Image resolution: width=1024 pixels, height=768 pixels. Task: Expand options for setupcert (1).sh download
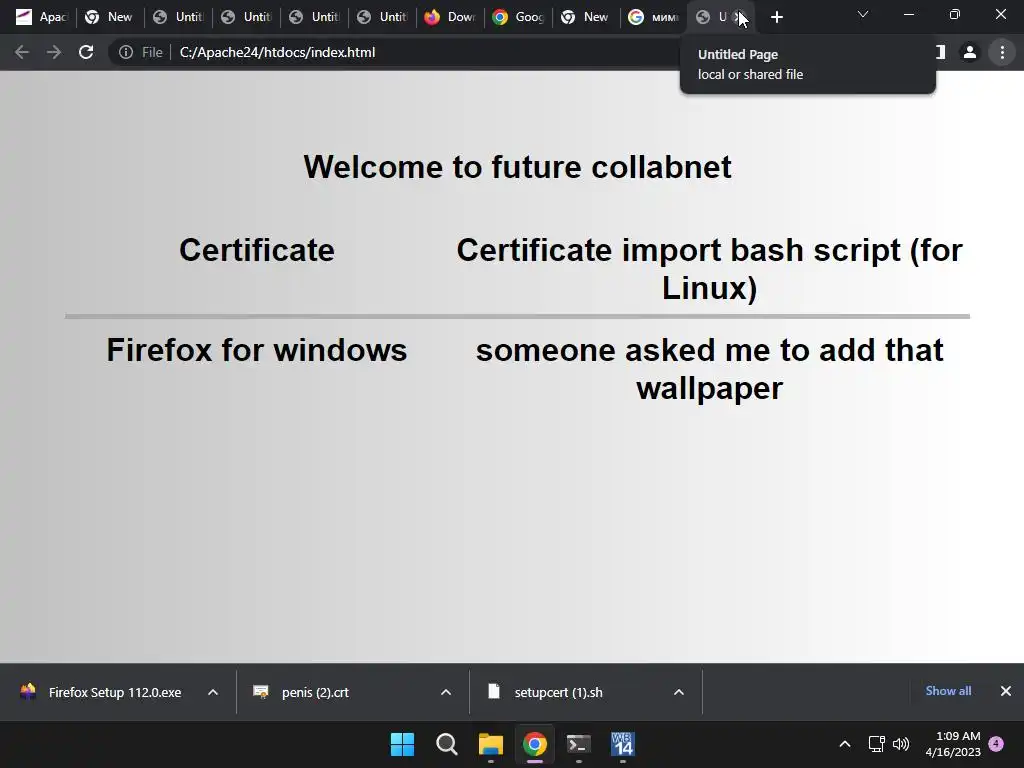pyautogui.click(x=679, y=692)
